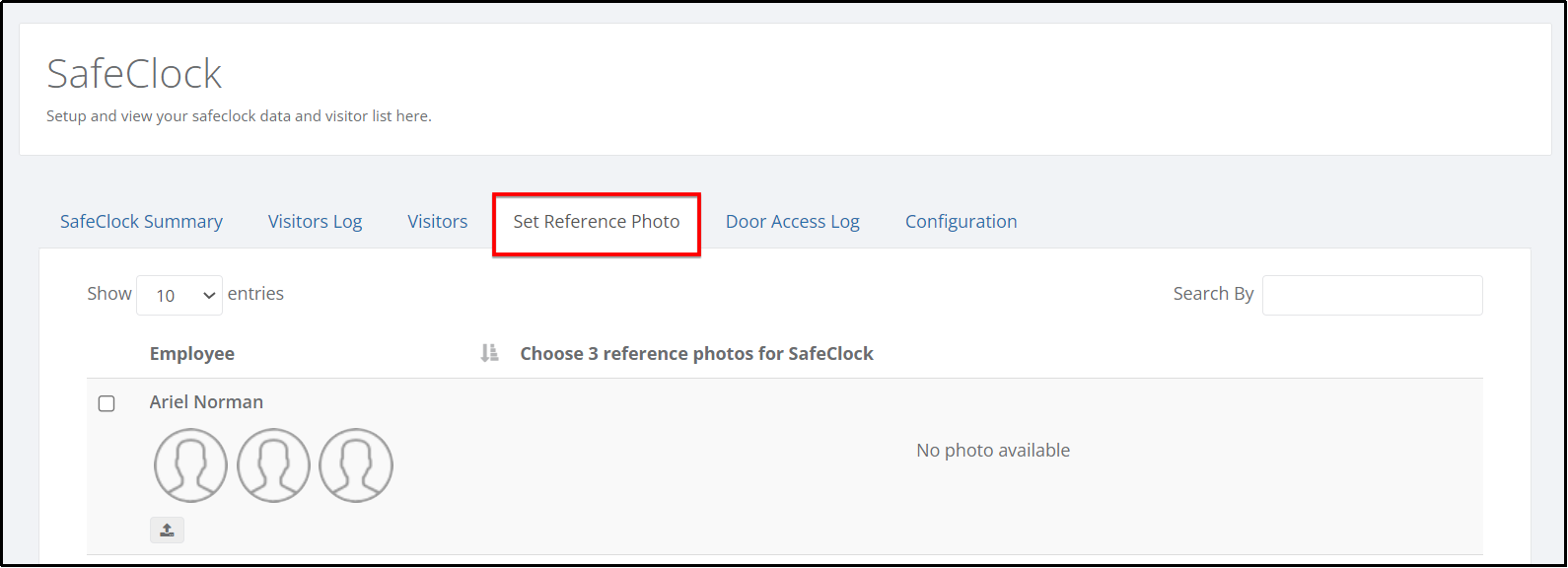Screen dimensions: 1568x568
Task: Open the Visitors Log tab
Action: (316, 222)
